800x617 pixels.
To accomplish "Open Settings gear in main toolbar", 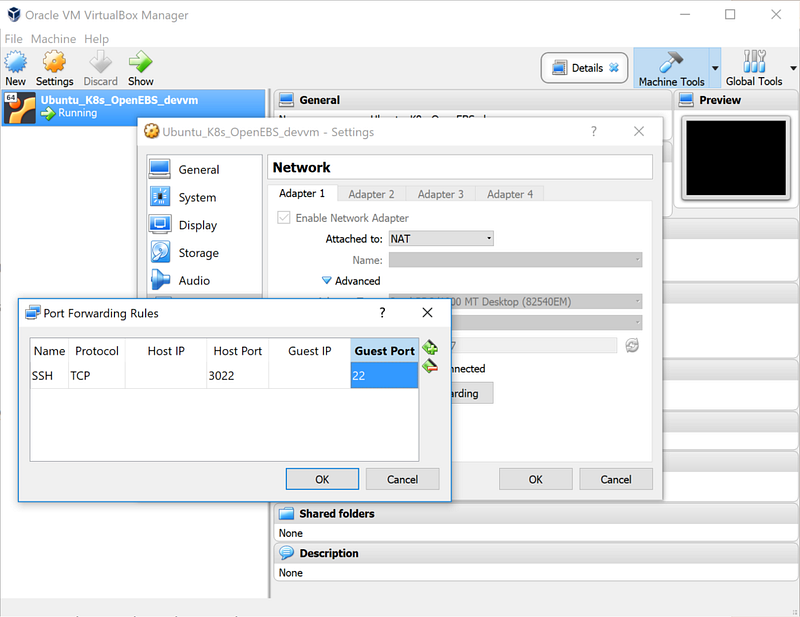I will point(54,62).
